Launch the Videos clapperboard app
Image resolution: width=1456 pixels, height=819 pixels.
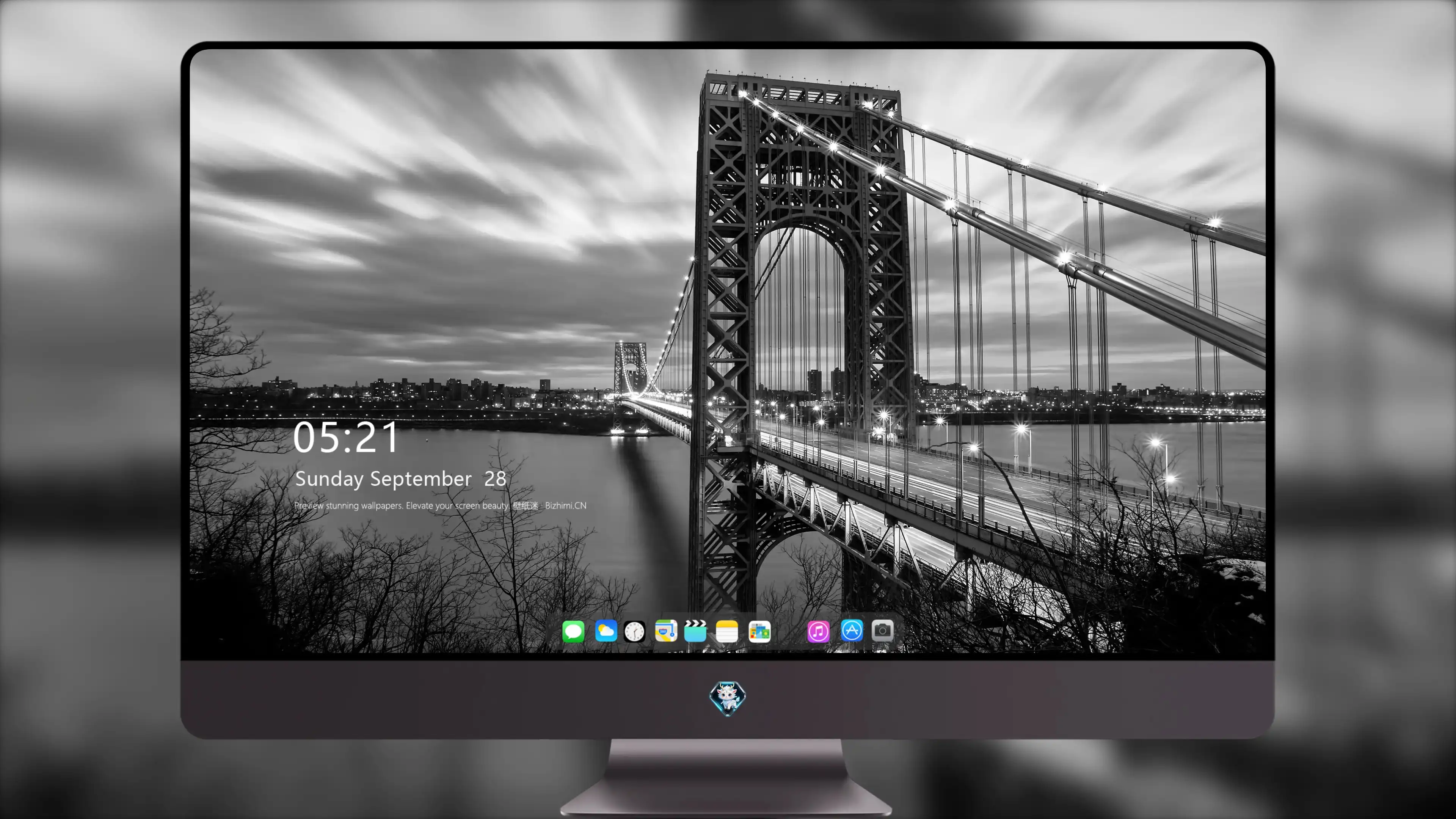(695, 631)
